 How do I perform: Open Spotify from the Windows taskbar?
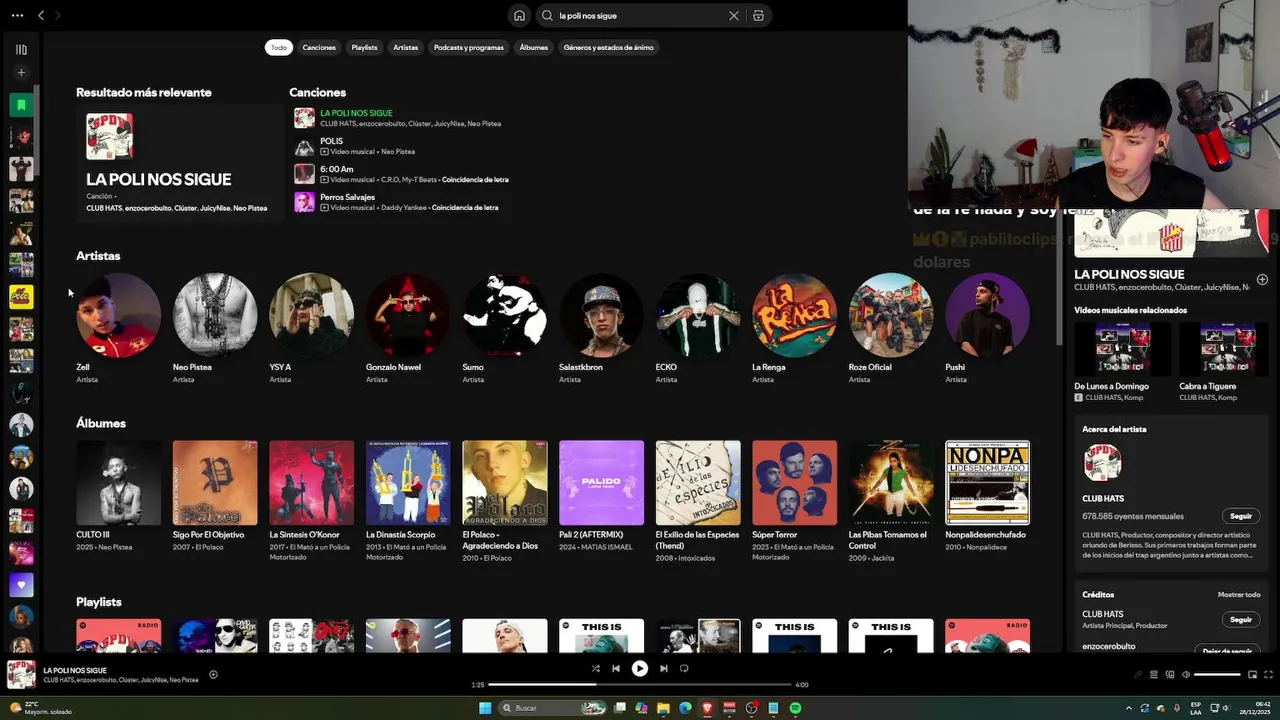tap(795, 708)
